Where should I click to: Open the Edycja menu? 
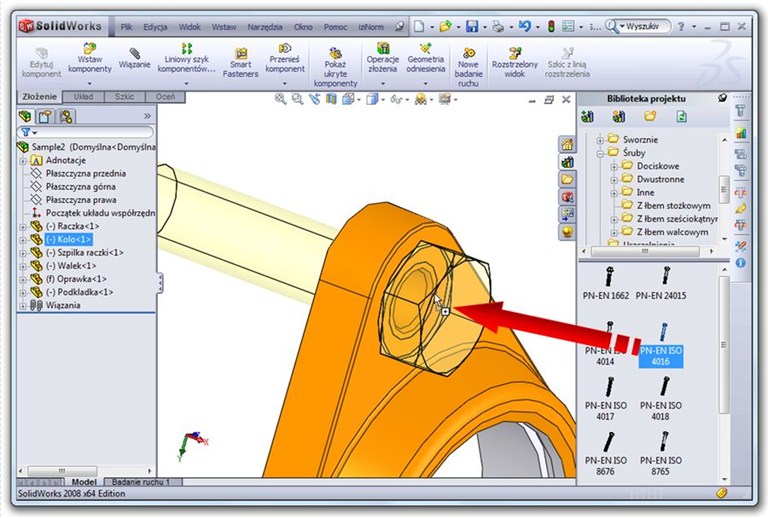point(155,27)
